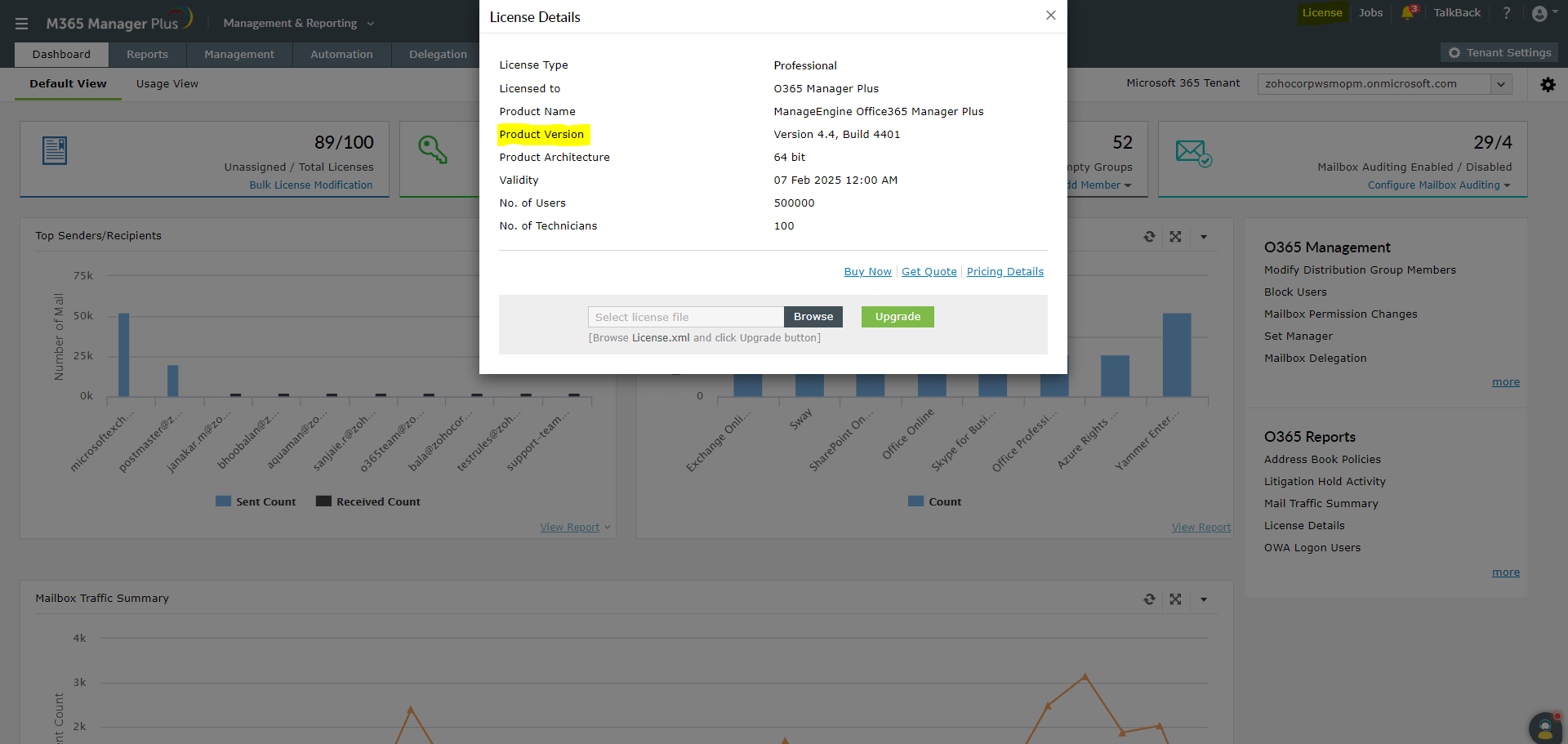Open the help question mark icon
Viewport: 1568px width, 744px height.
(x=1507, y=13)
